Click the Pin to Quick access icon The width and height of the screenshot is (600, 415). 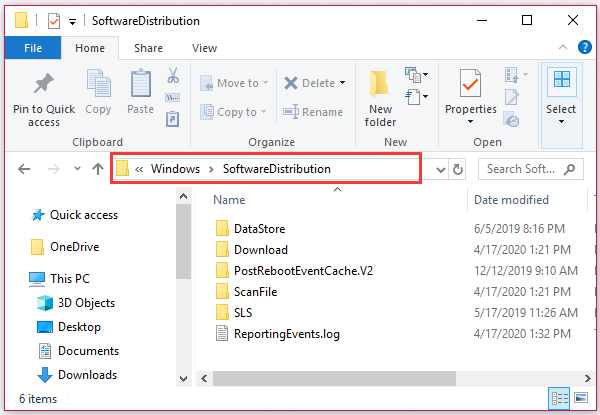coord(44,83)
